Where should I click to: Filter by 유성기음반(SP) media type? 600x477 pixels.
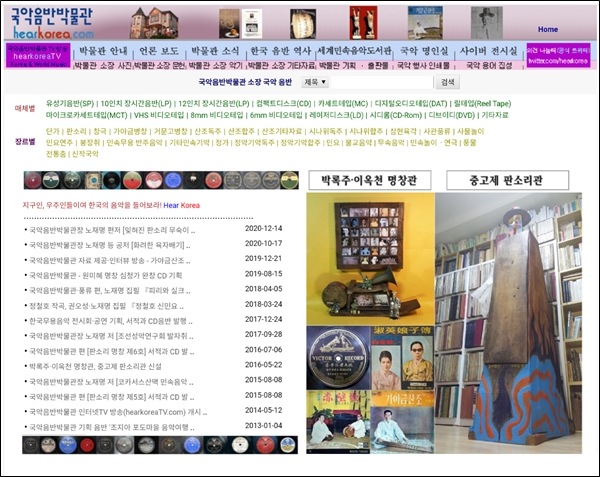70,104
